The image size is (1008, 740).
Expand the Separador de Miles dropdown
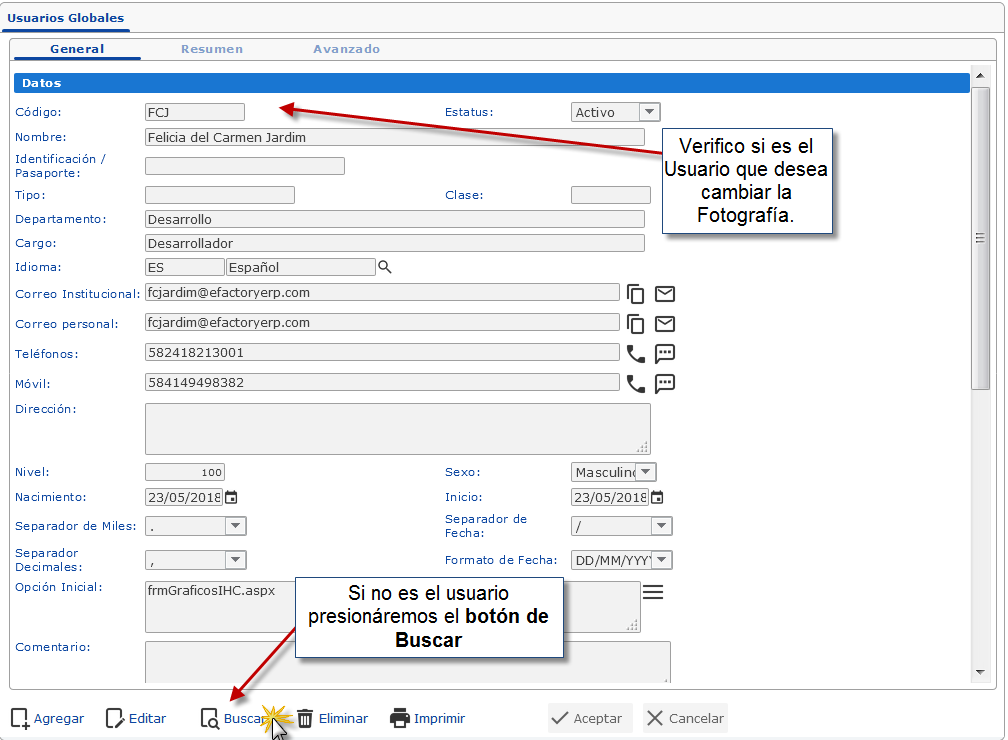point(235,526)
